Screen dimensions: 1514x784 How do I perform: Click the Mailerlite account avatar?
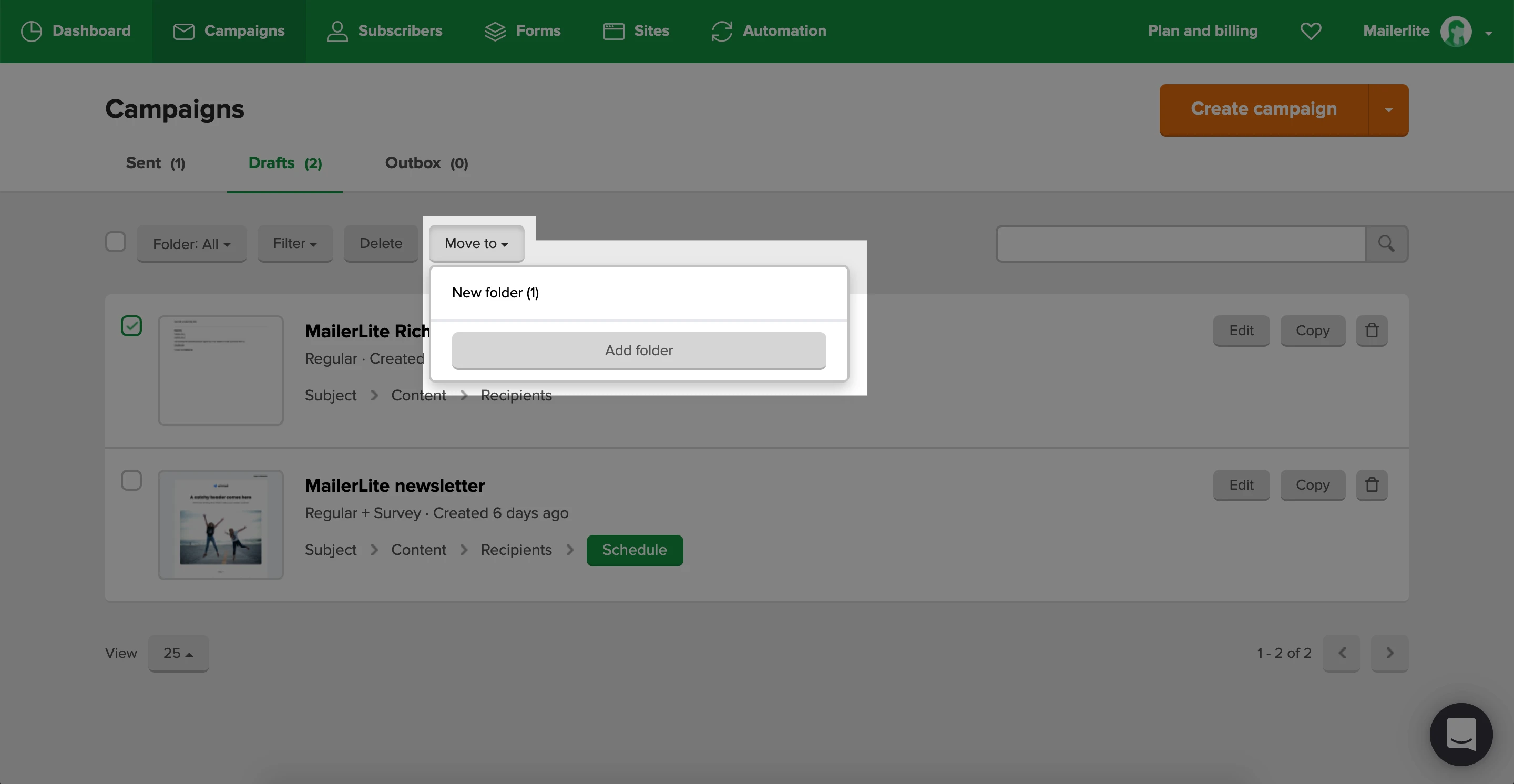[1456, 31]
